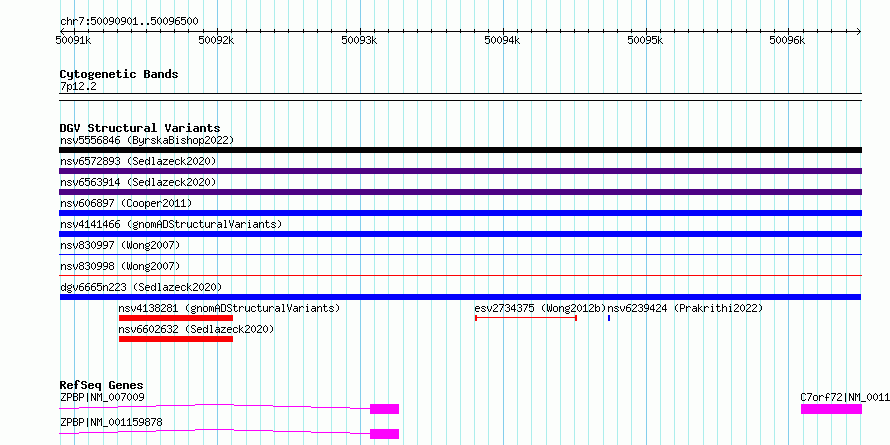Select the ZPBP NM_001159878 exon box
890x445 pixels.
(x=385, y=434)
